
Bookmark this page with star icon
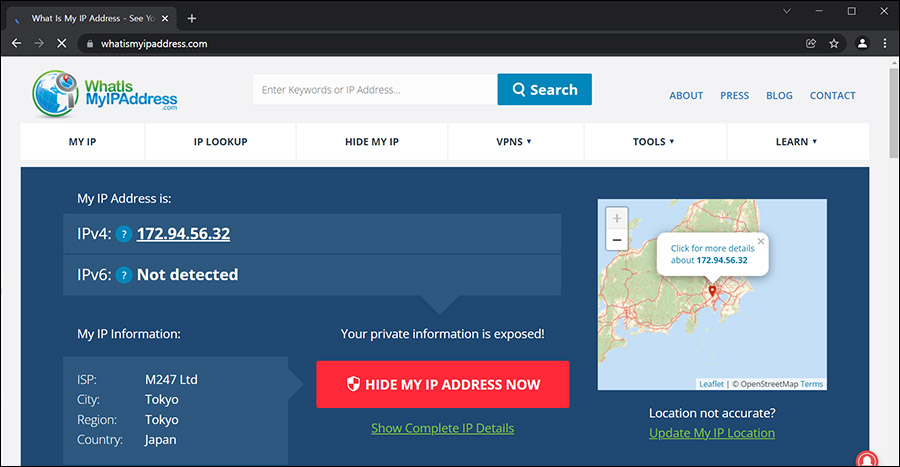[834, 44]
